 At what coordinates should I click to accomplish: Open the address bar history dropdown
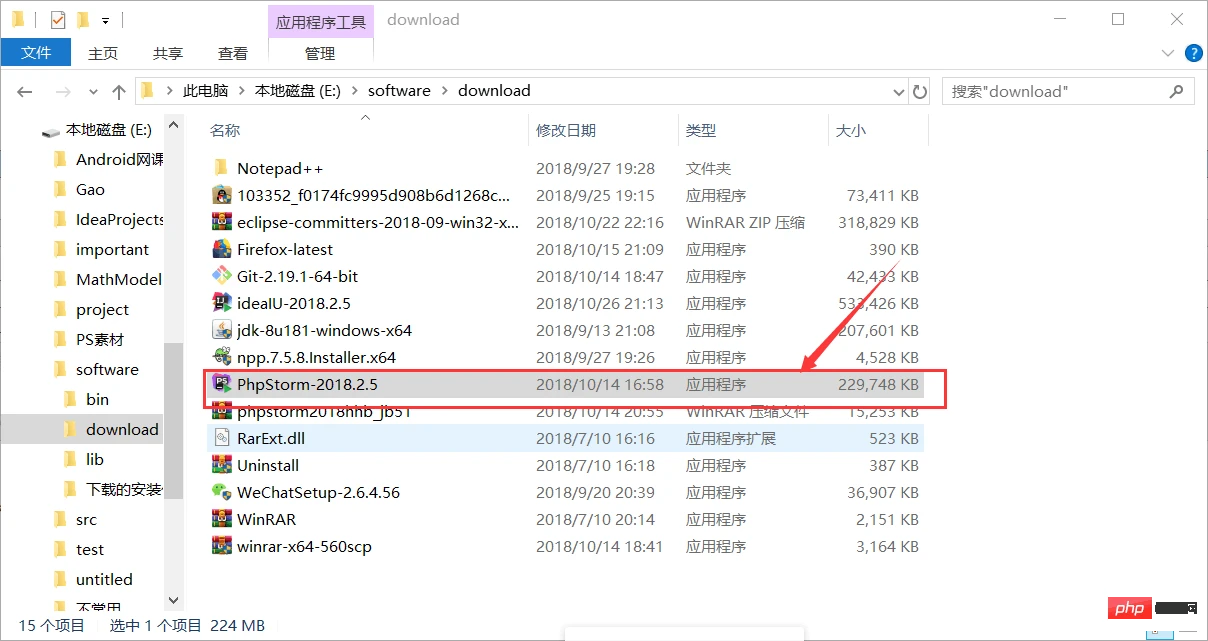(x=898, y=91)
